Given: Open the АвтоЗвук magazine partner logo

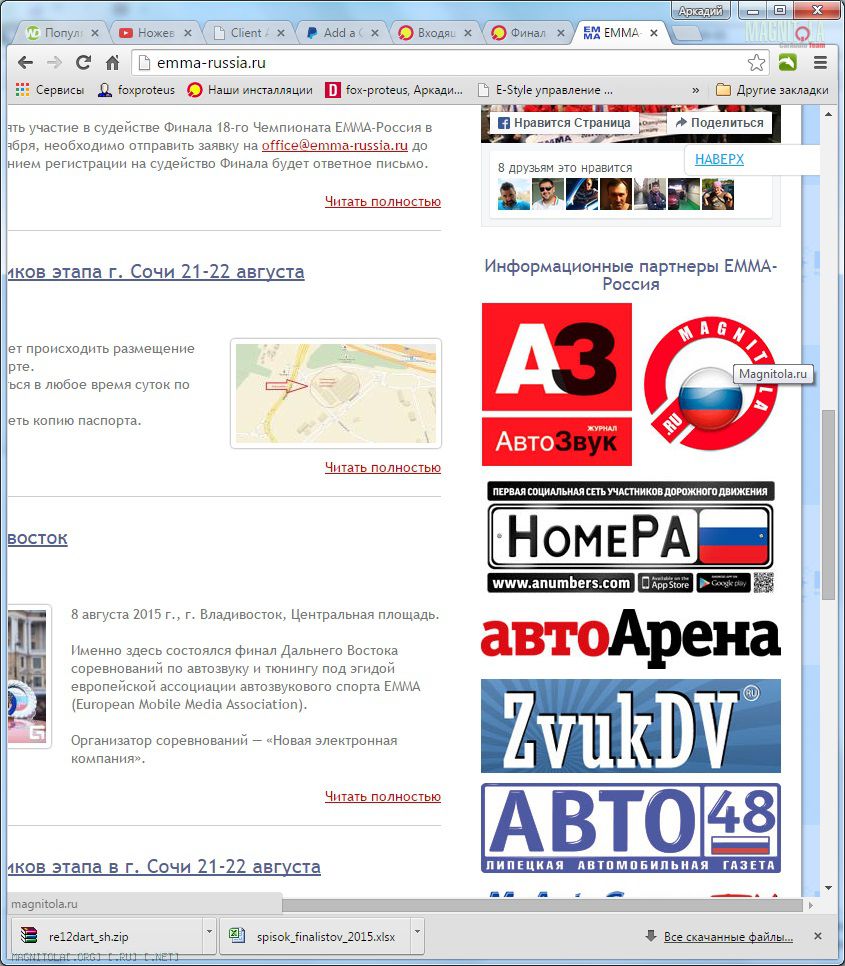Looking at the screenshot, I should [x=557, y=384].
